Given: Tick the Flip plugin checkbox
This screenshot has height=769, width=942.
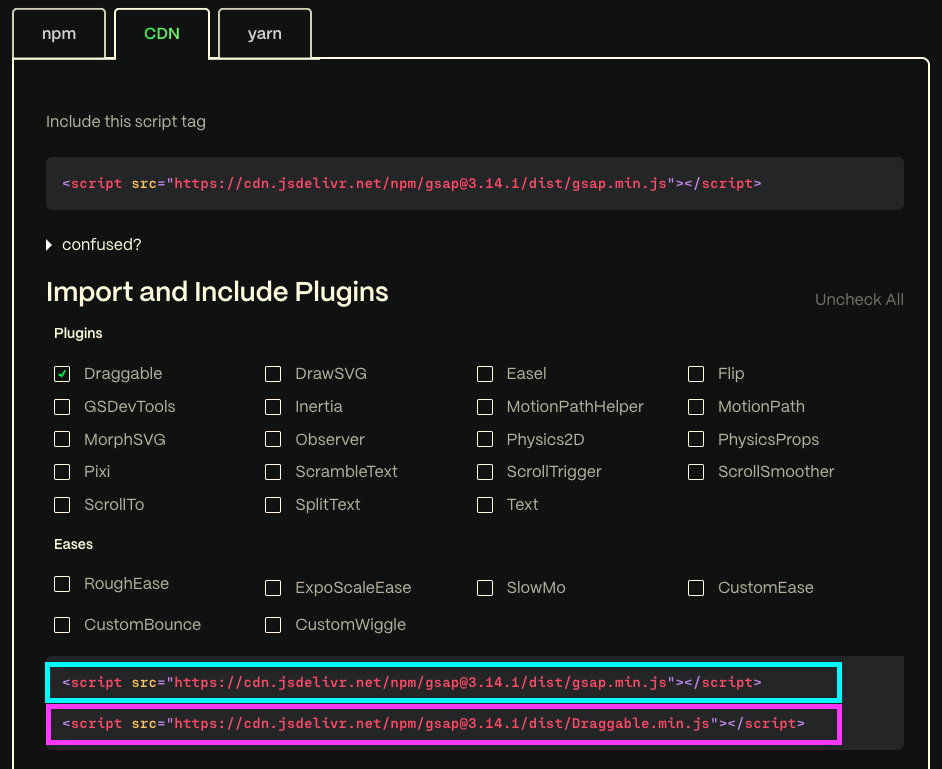Looking at the screenshot, I should tap(696, 374).
